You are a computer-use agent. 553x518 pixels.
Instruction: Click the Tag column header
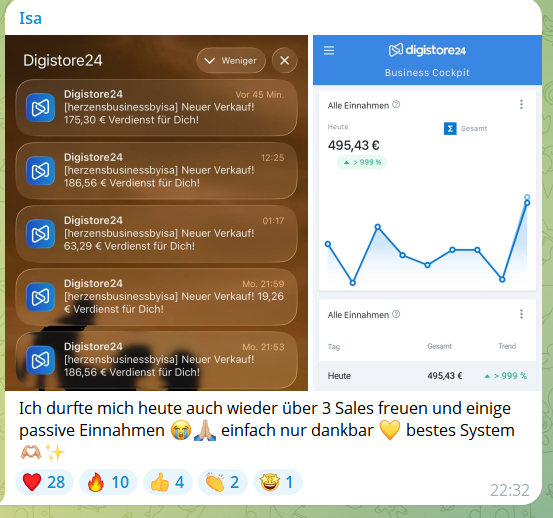point(334,347)
